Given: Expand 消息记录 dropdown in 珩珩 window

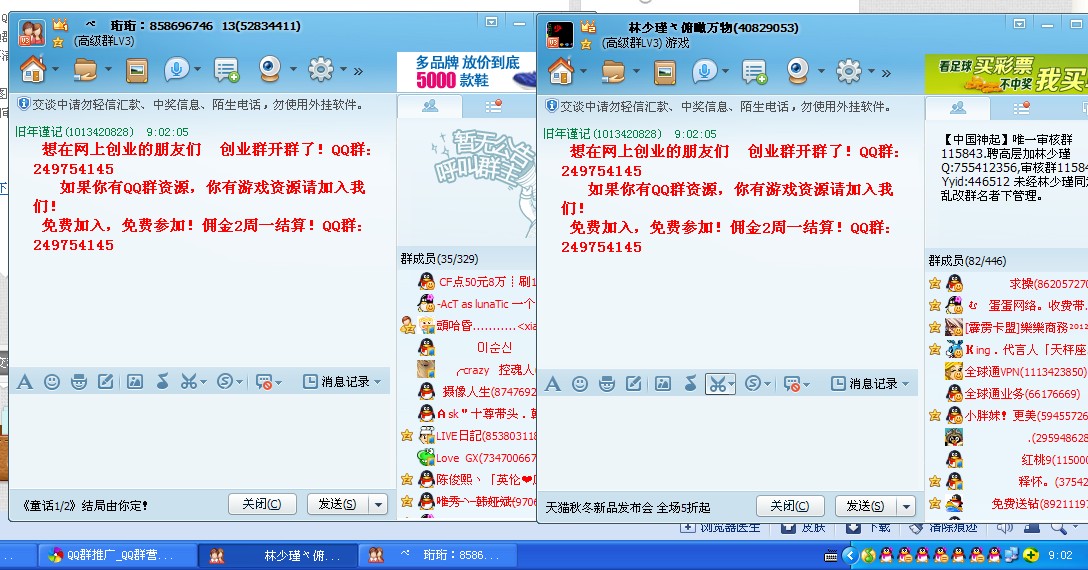Looking at the screenshot, I should pyautogui.click(x=378, y=382).
